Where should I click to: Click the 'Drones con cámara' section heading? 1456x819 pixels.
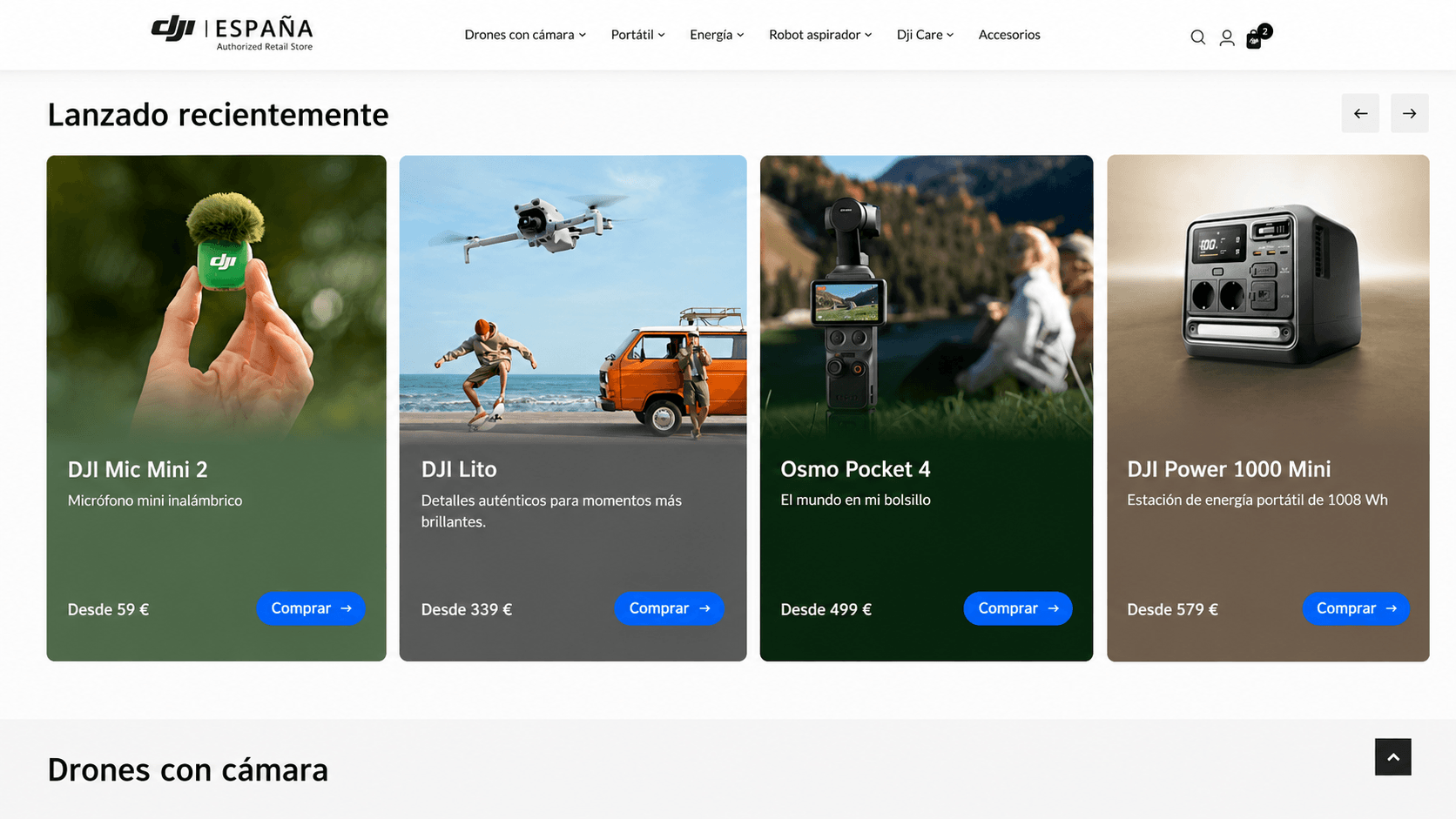(x=187, y=770)
